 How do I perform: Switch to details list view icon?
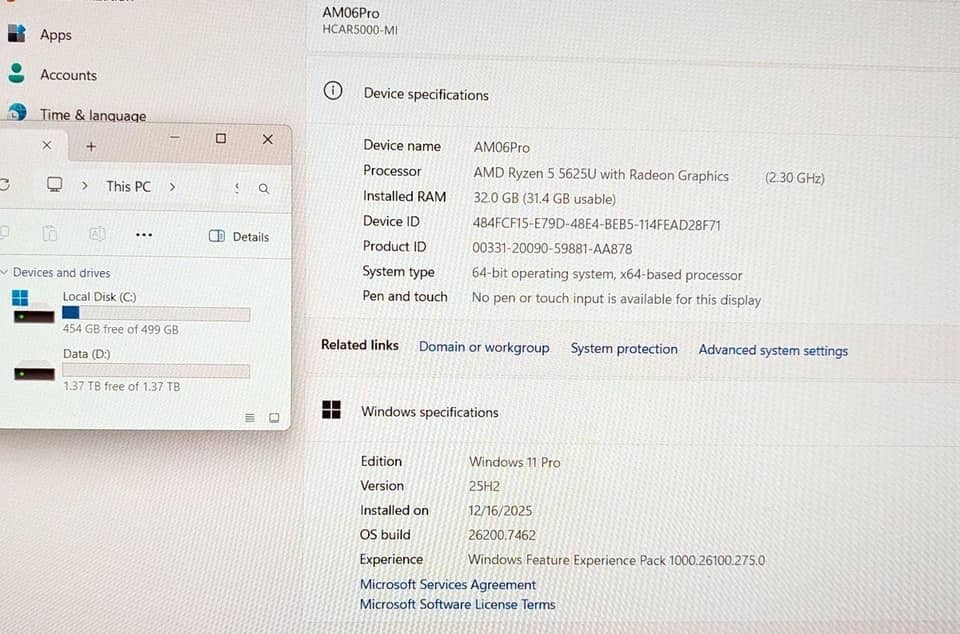tap(250, 417)
